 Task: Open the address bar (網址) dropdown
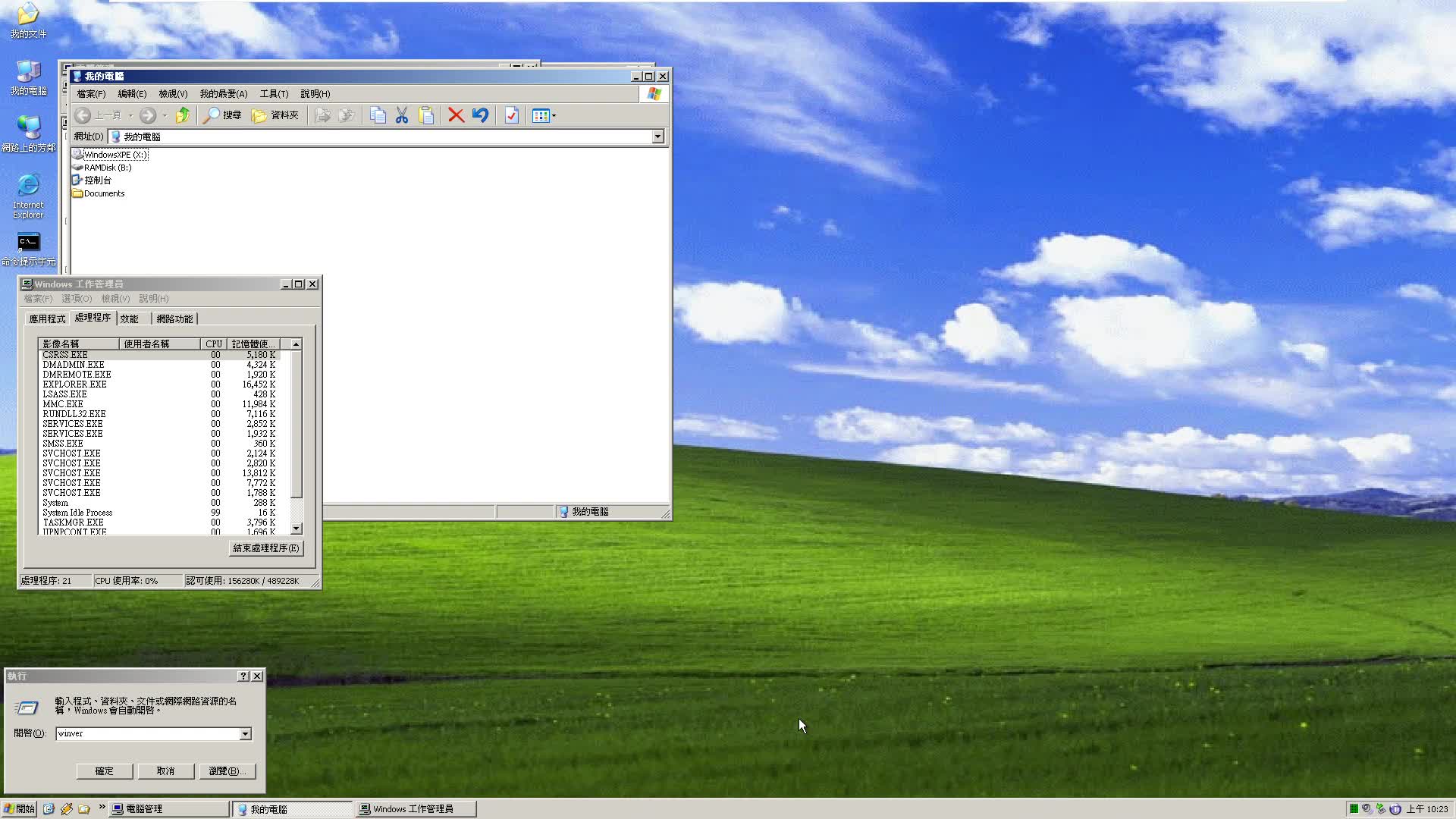coord(657,136)
